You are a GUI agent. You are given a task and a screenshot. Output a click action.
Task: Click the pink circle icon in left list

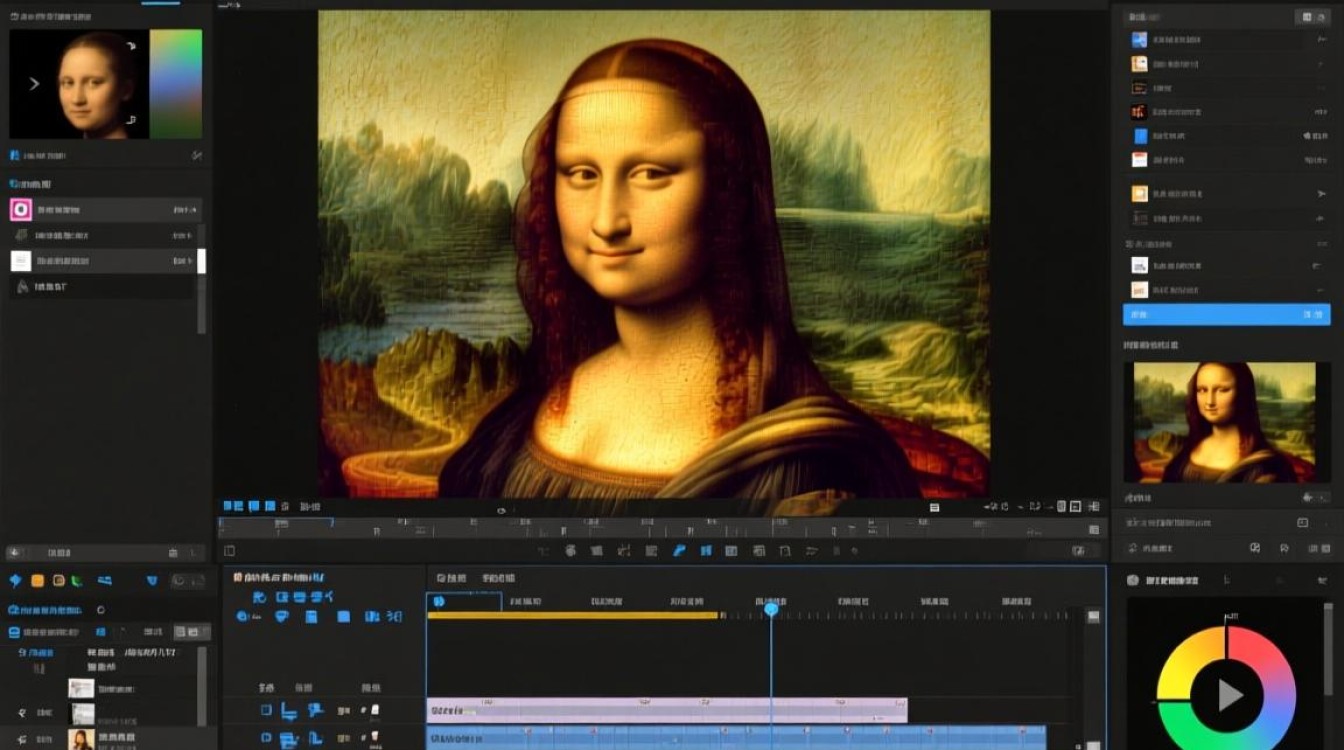(x=21, y=210)
